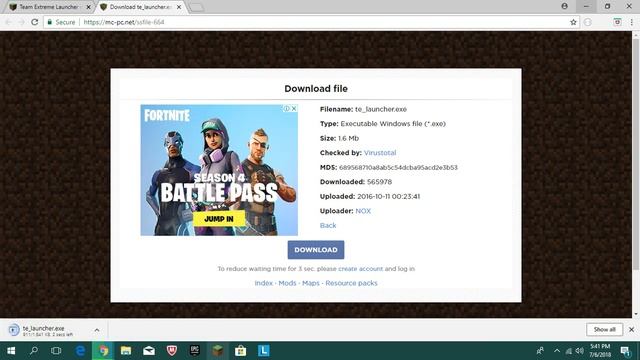Launch Microsoft Edge from taskbar
640x360 pixels.
coord(80,351)
